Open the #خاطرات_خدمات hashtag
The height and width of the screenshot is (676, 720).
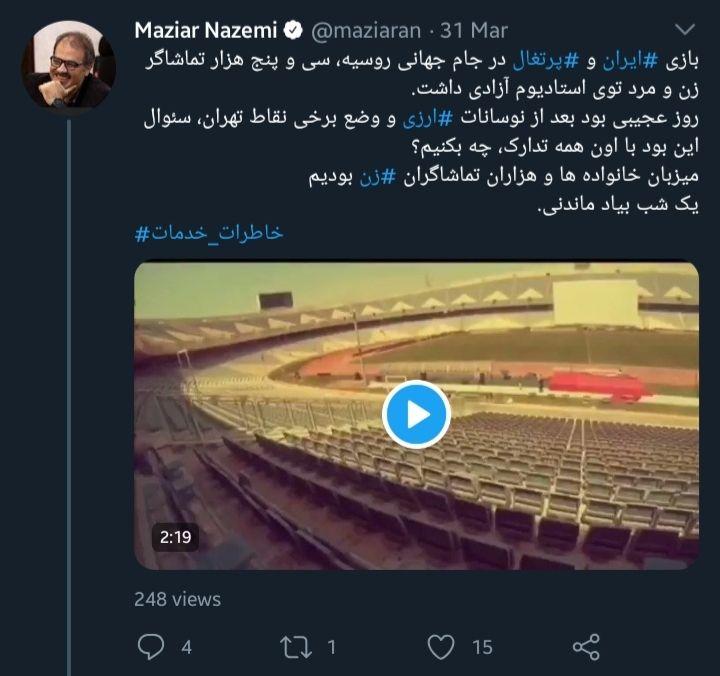209,233
